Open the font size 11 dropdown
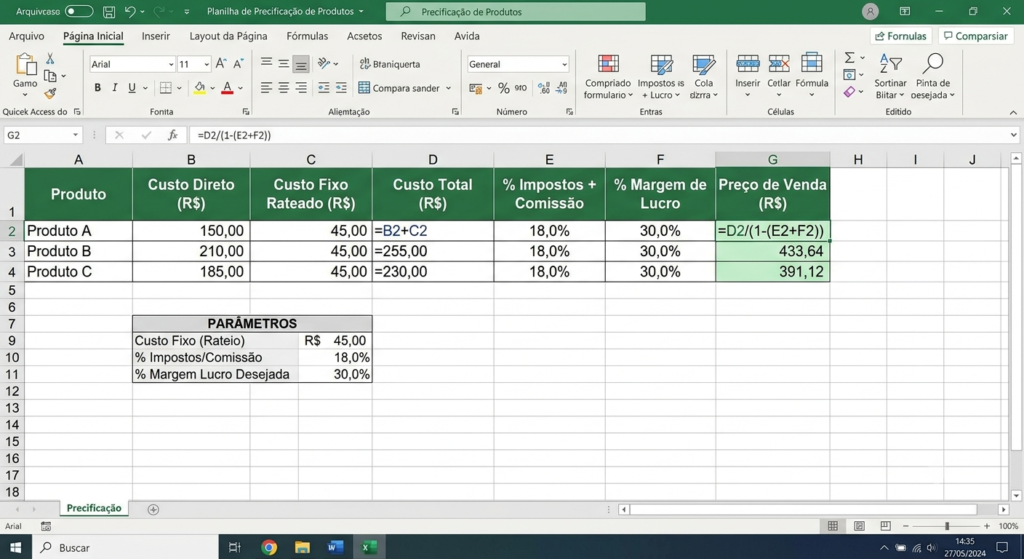The image size is (1024, 559). point(206,64)
